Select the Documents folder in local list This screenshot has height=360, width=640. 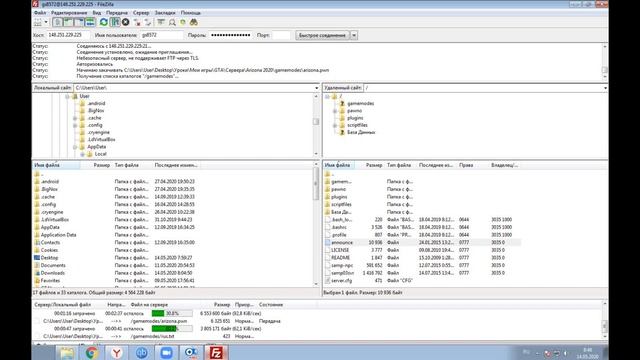(x=53, y=266)
